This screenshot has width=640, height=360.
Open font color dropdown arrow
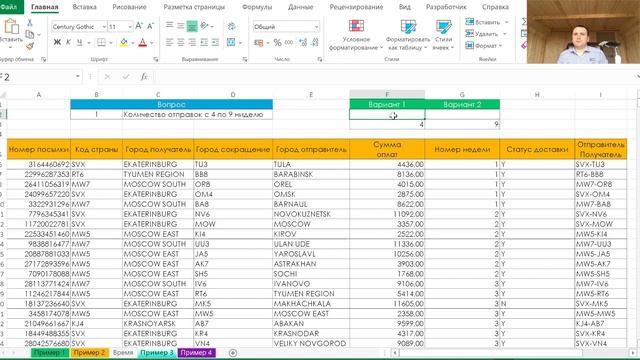point(151,42)
